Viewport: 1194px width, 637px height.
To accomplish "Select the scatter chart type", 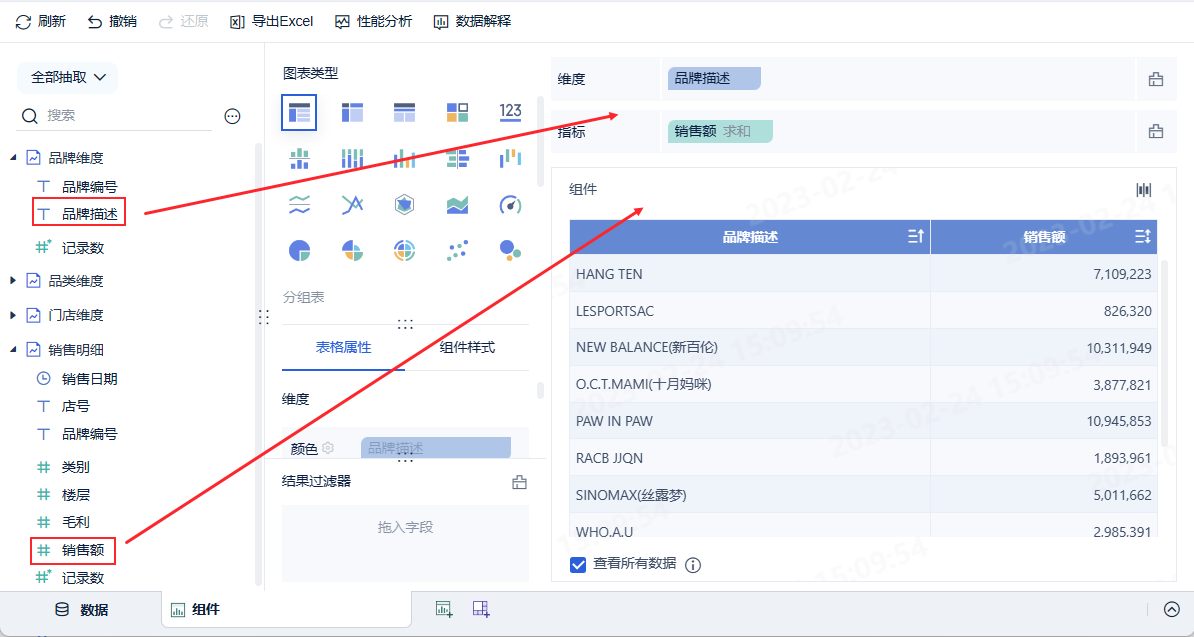I will pyautogui.click(x=457, y=250).
